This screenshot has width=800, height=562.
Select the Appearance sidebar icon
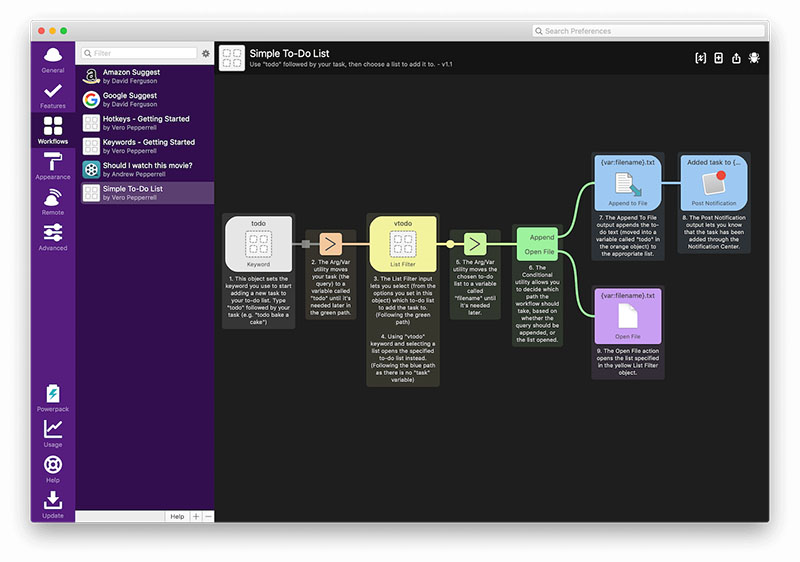[x=53, y=166]
